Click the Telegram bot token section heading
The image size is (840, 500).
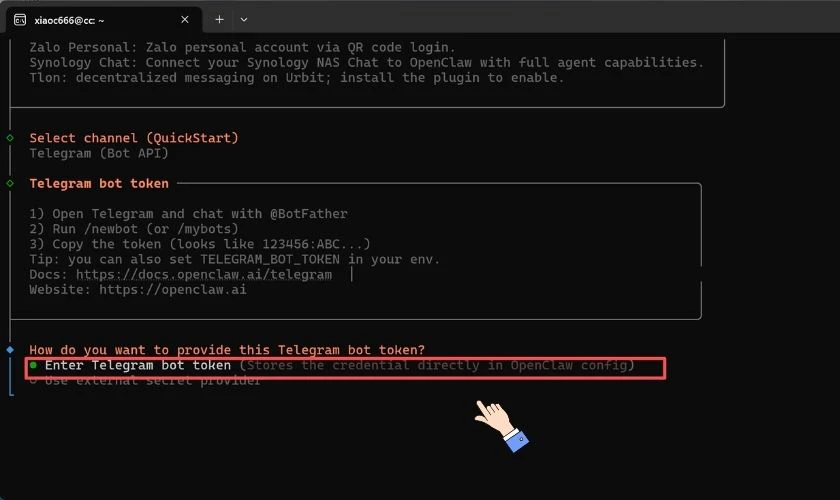point(99,184)
